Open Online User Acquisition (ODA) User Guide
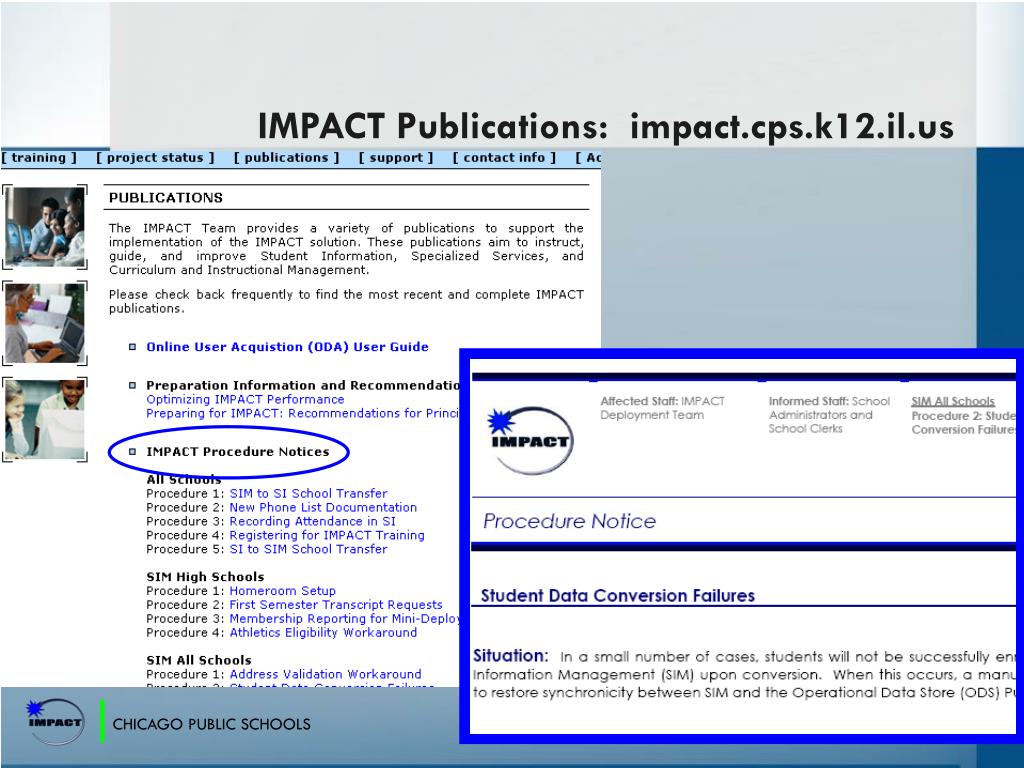Viewport: 1024px width, 768px height. (x=287, y=347)
